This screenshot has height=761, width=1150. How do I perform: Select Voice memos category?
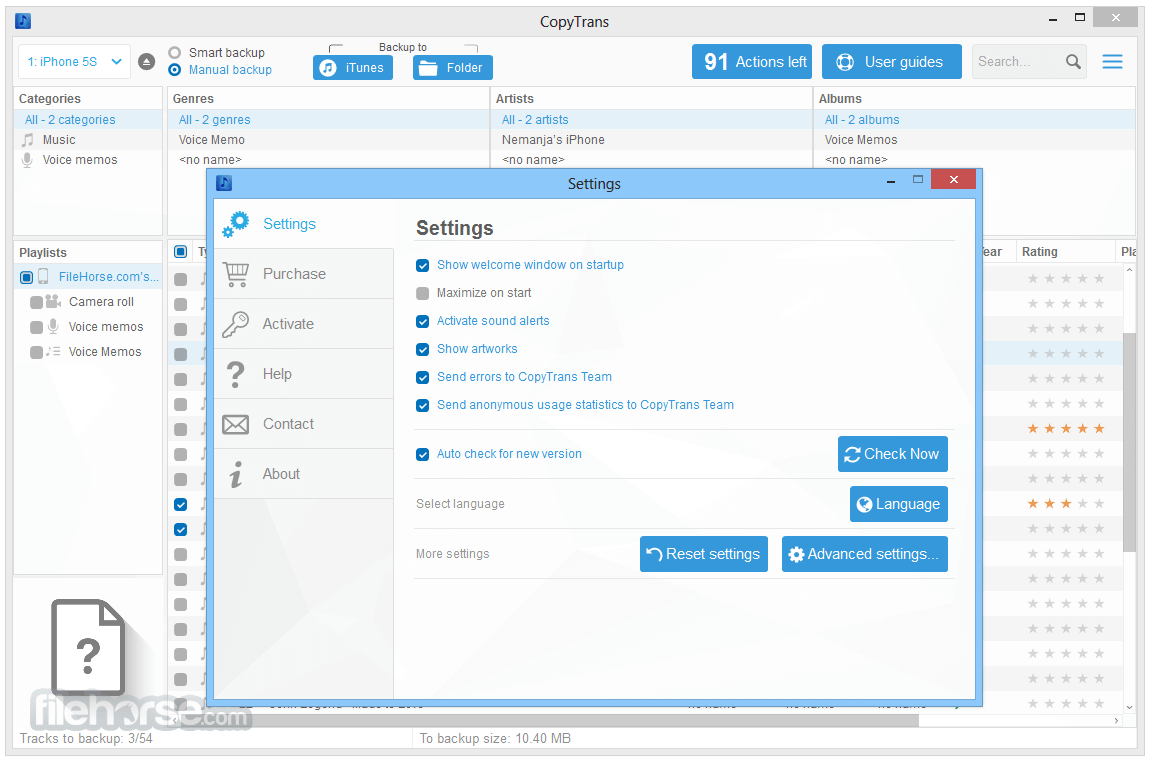(88, 160)
